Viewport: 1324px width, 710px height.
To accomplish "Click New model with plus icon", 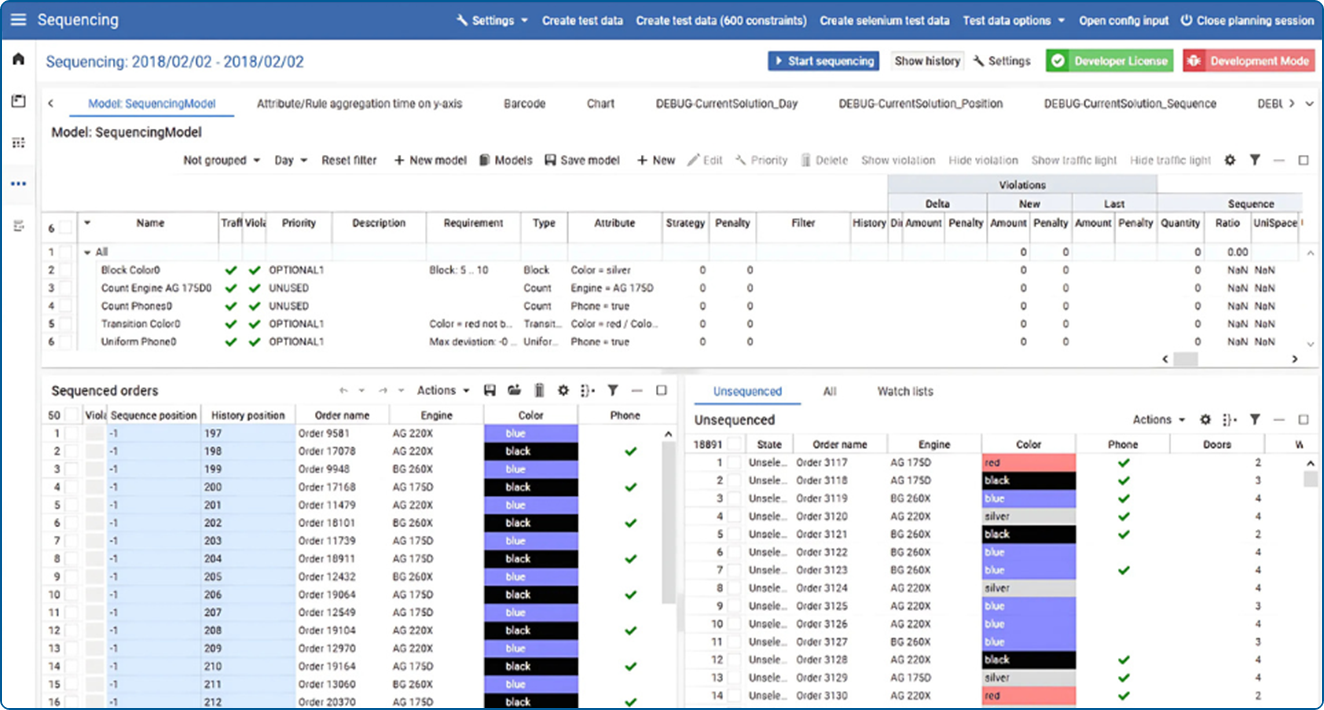I will click(430, 160).
